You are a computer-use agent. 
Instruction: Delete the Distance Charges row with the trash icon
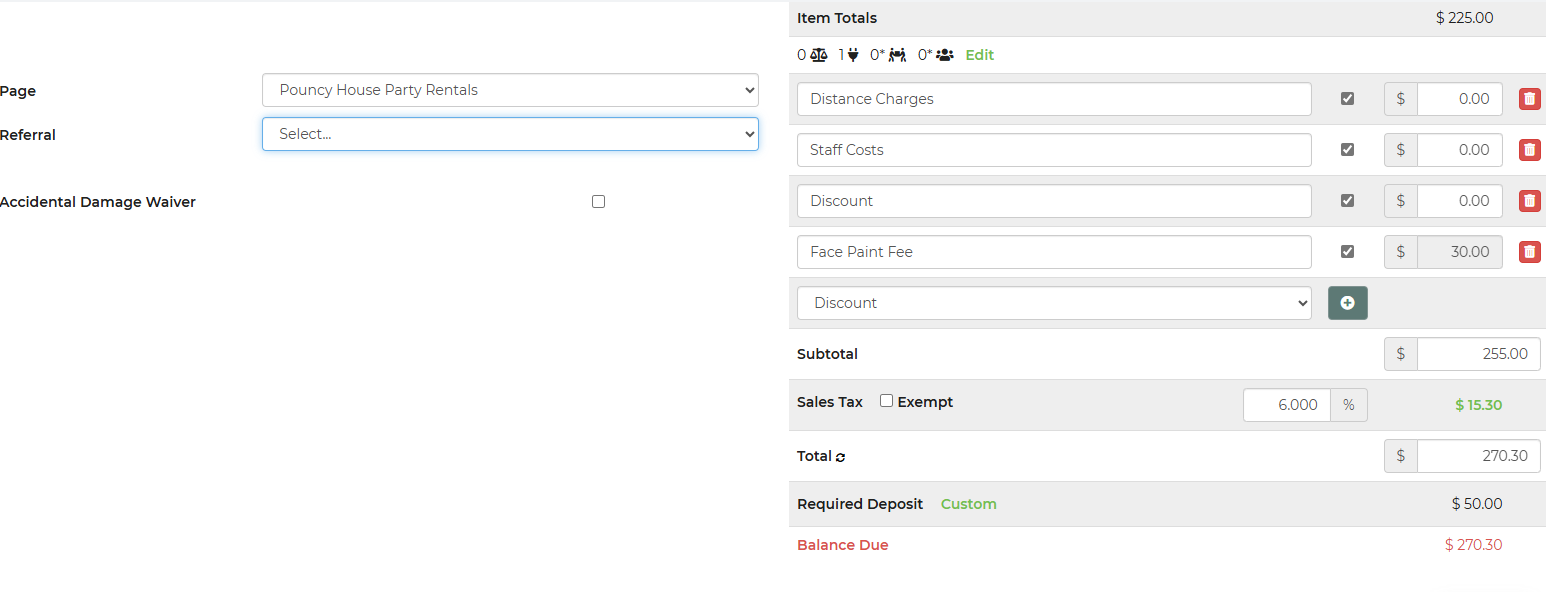(1529, 99)
